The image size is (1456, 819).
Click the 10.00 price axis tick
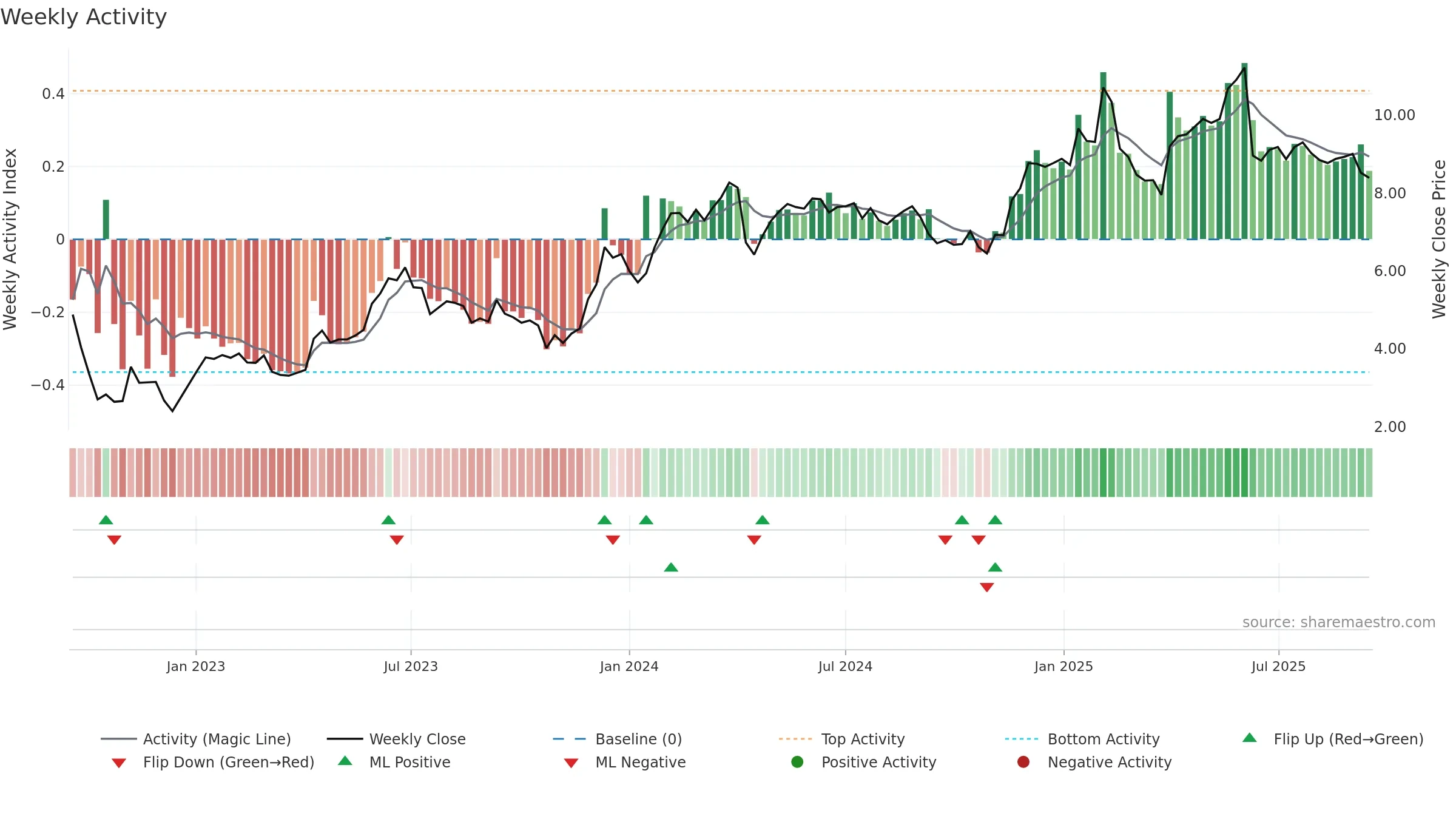coord(1394,115)
